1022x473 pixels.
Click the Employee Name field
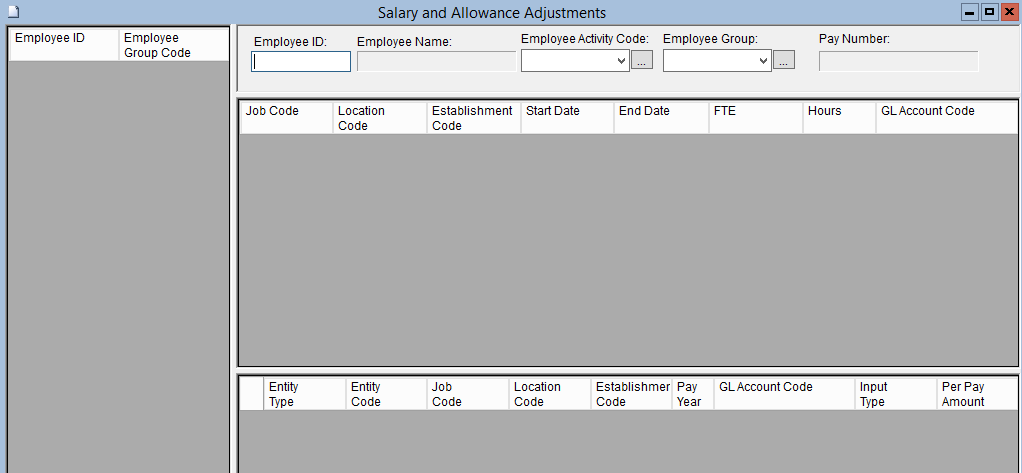pos(436,62)
